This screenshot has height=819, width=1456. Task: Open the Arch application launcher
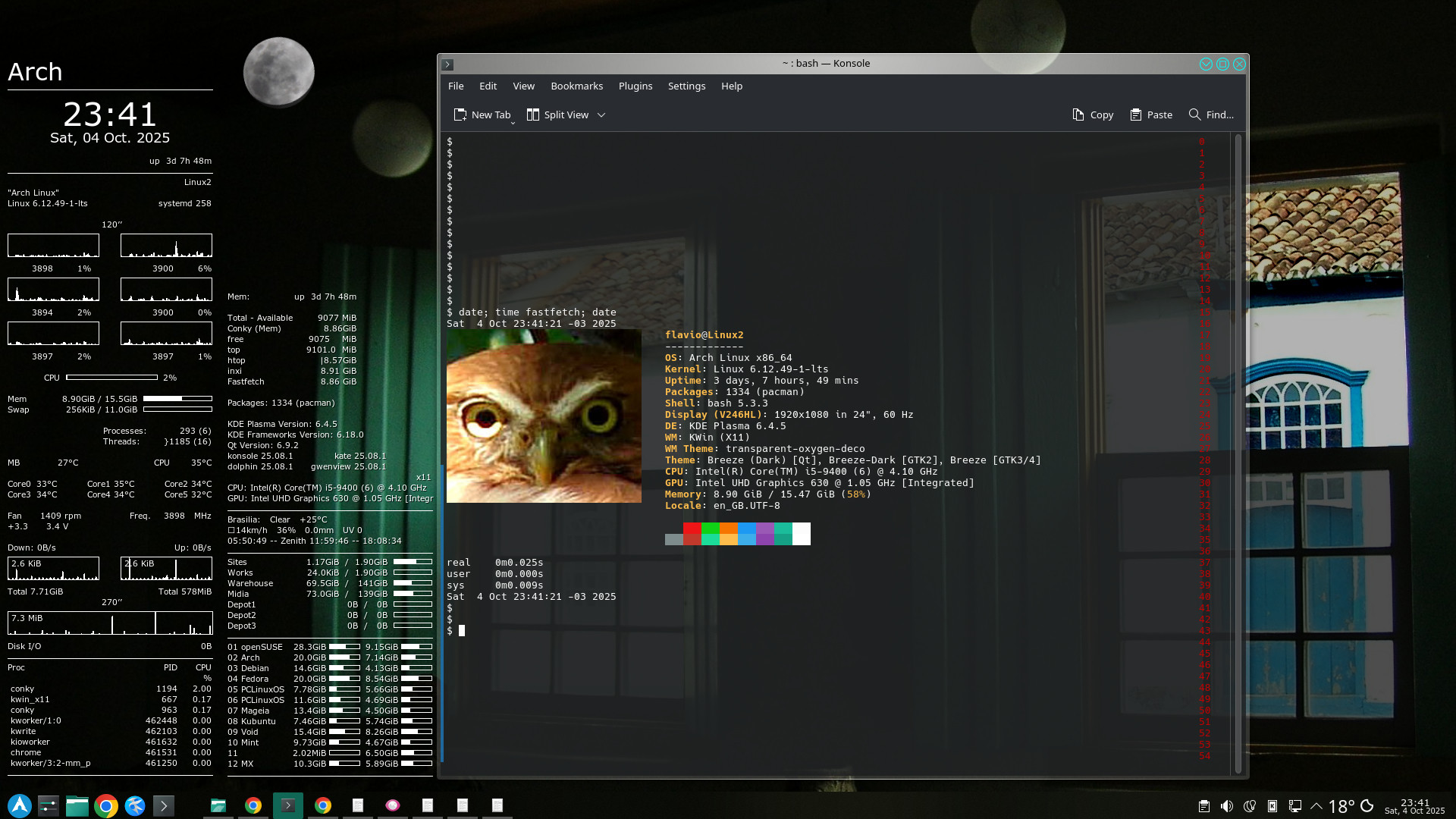pos(20,805)
